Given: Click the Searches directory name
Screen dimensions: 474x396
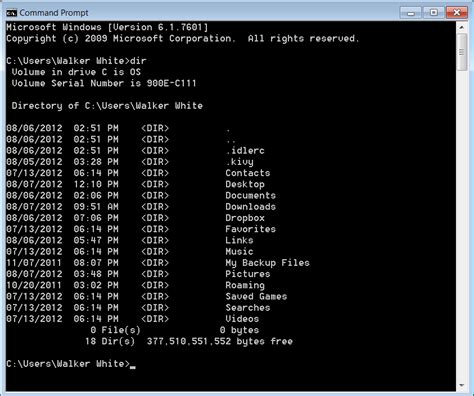Looking at the screenshot, I should 248,308.
